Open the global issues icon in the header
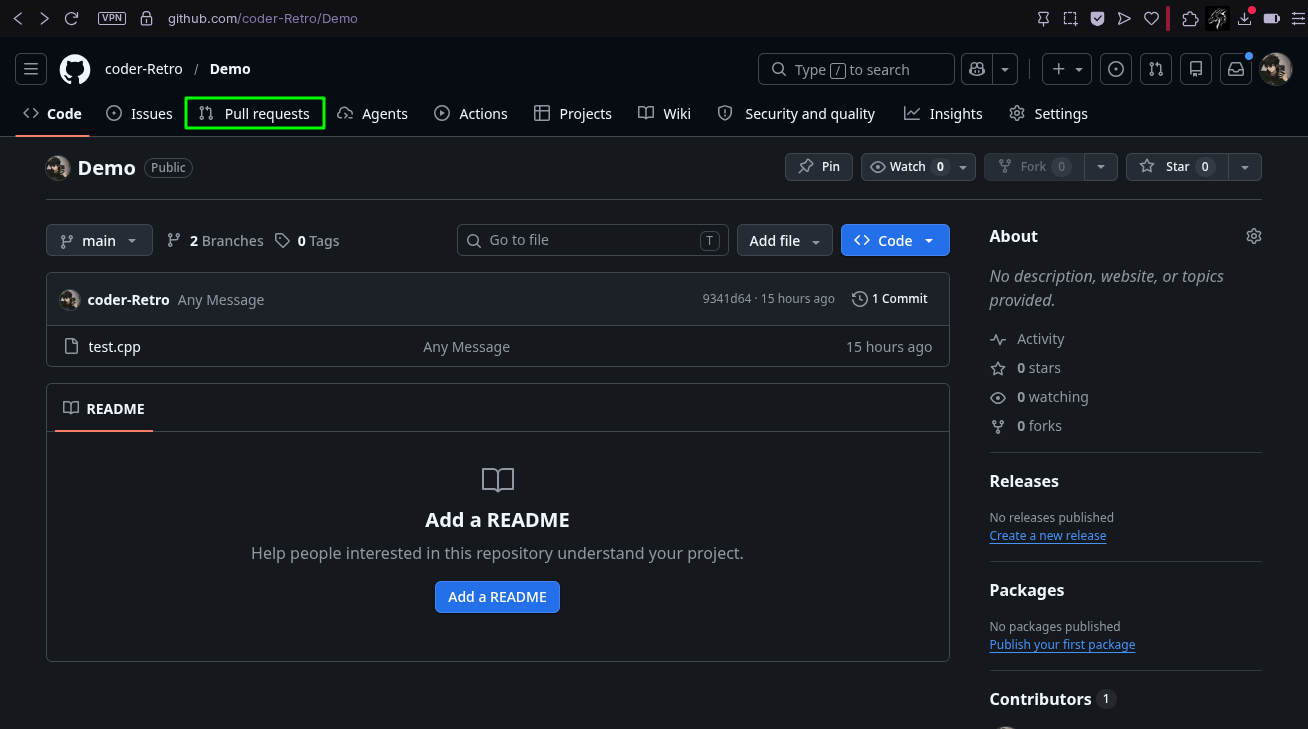Image resolution: width=1308 pixels, height=729 pixels. [1116, 69]
